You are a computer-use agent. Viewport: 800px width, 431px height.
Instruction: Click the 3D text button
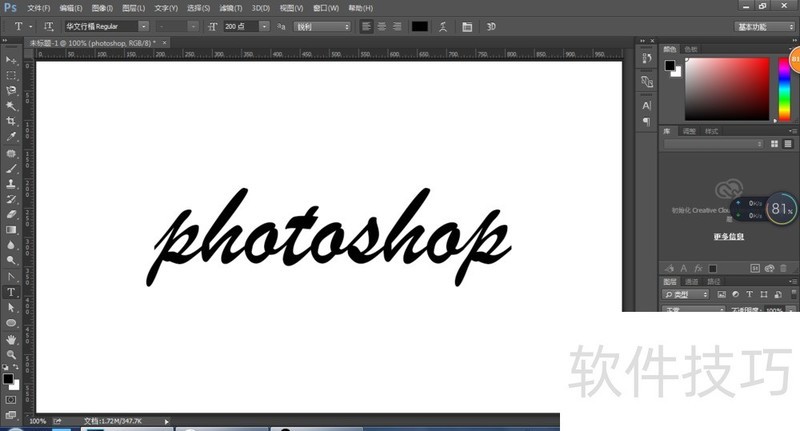pyautogui.click(x=491, y=27)
